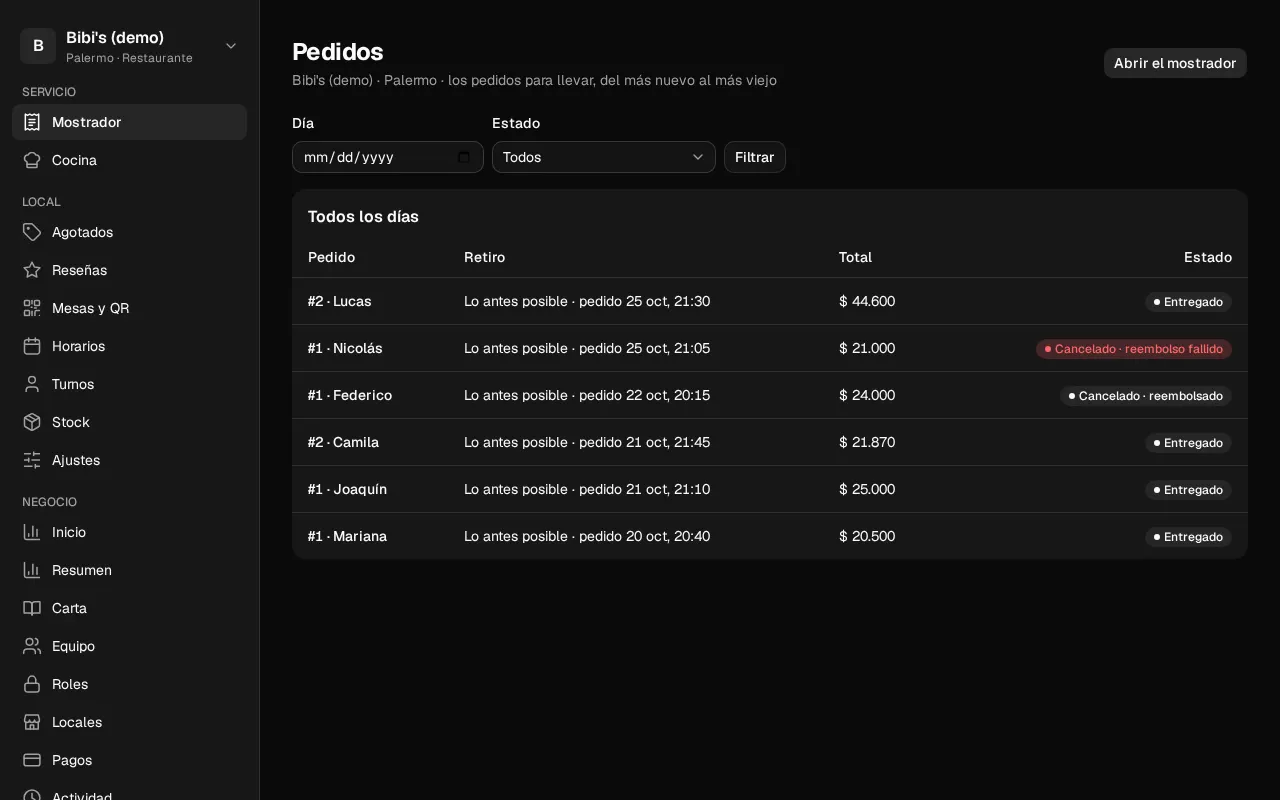Click the Pagos credit card icon
This screenshot has width=1280, height=800.
[x=32, y=760]
